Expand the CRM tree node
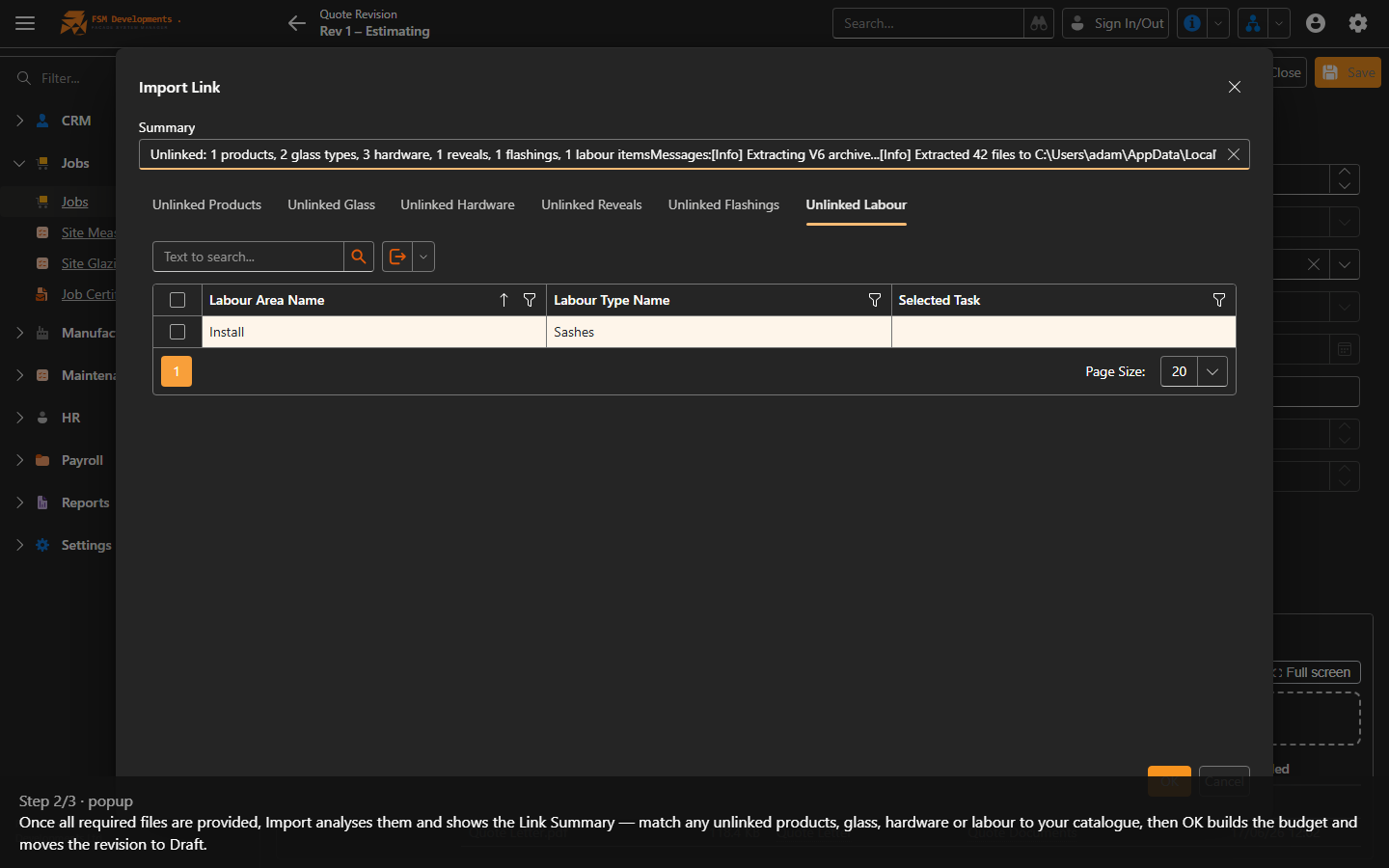Screen dimensions: 1389x868 coord(19,121)
